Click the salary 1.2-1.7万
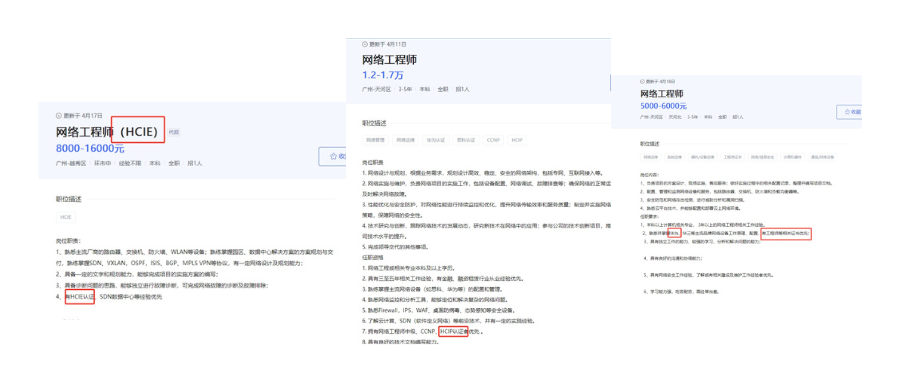Image resolution: width=900 pixels, height=383 pixels. click(x=383, y=75)
